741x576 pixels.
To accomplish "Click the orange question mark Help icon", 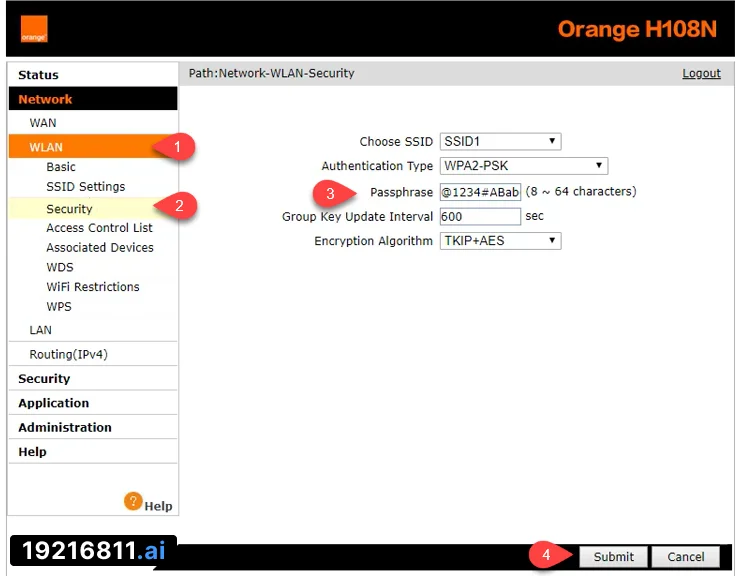I will [x=133, y=501].
